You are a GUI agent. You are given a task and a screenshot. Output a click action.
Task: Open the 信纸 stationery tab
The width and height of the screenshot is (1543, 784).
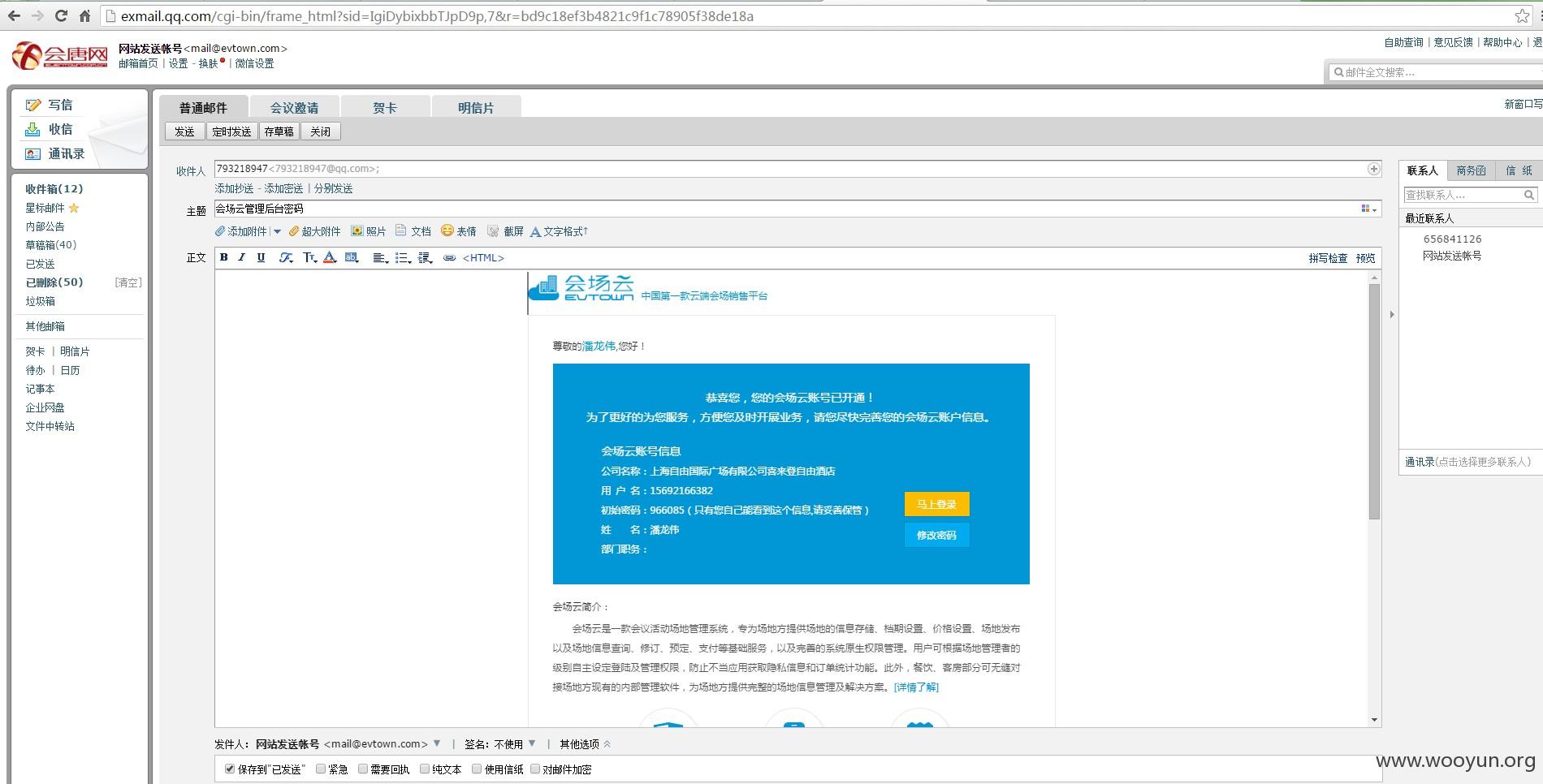(1519, 170)
